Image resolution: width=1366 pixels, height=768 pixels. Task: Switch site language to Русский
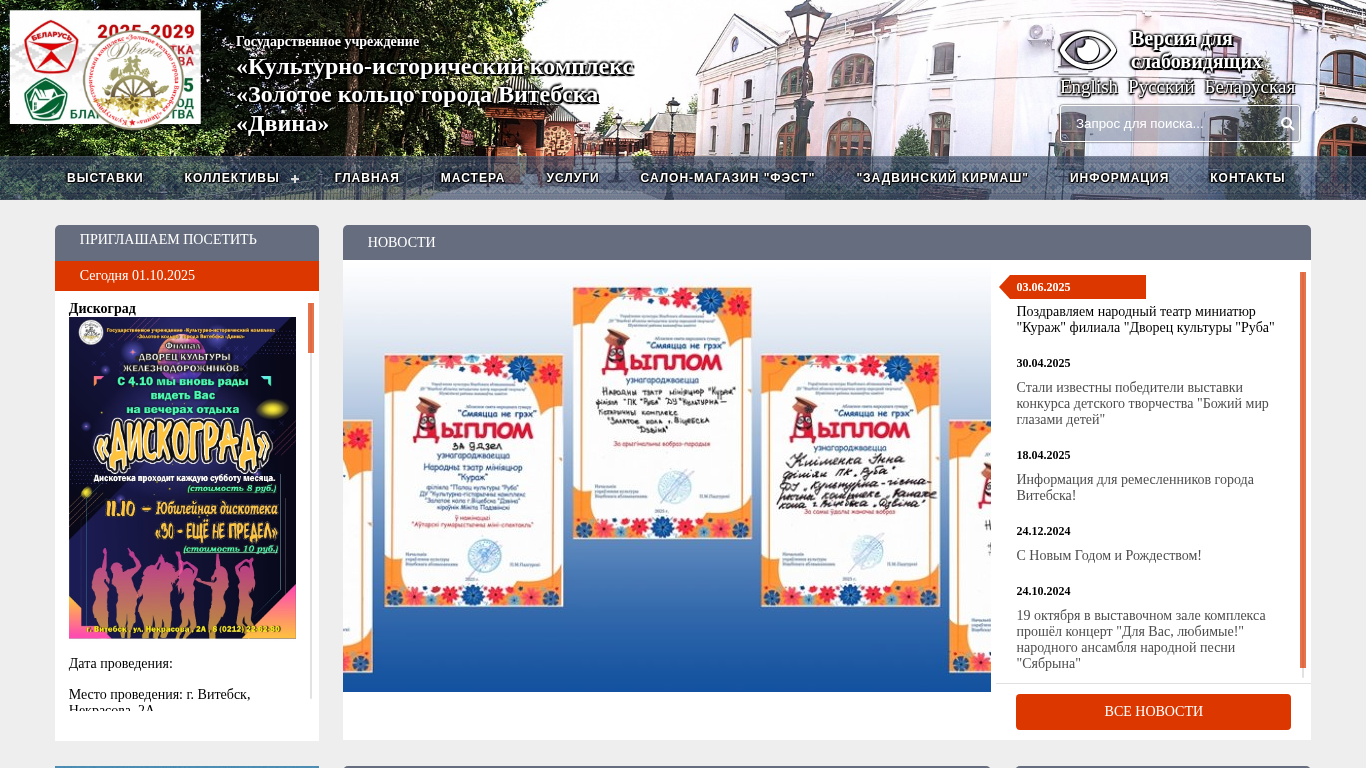pos(1161,87)
